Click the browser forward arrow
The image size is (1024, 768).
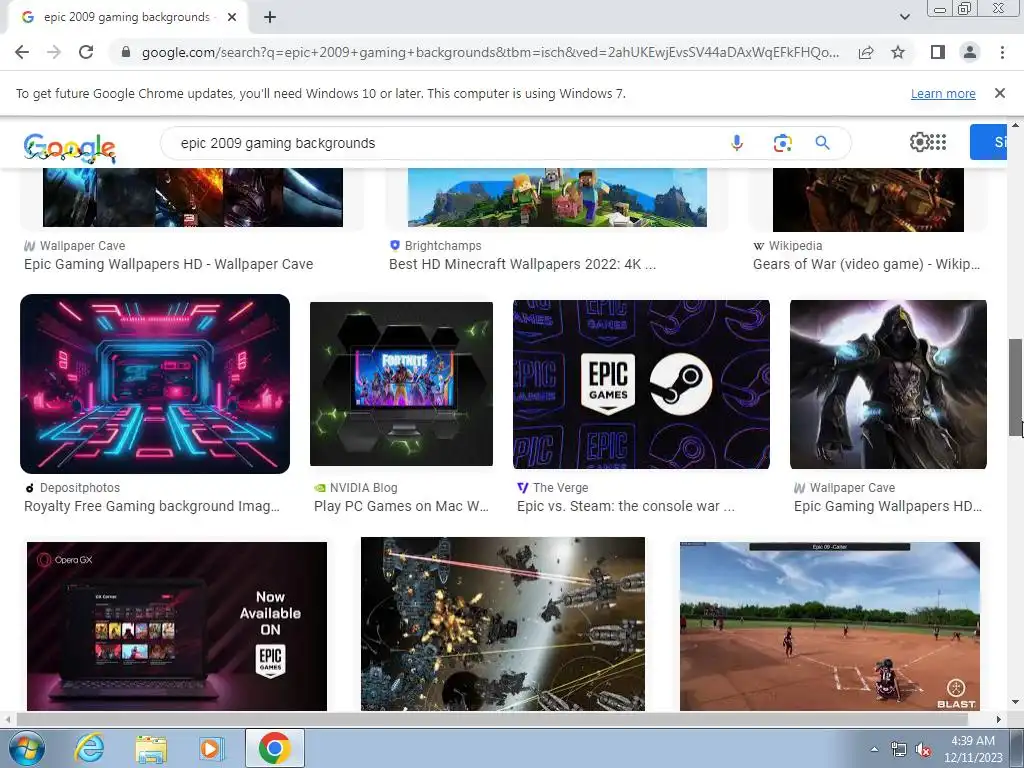tap(54, 52)
